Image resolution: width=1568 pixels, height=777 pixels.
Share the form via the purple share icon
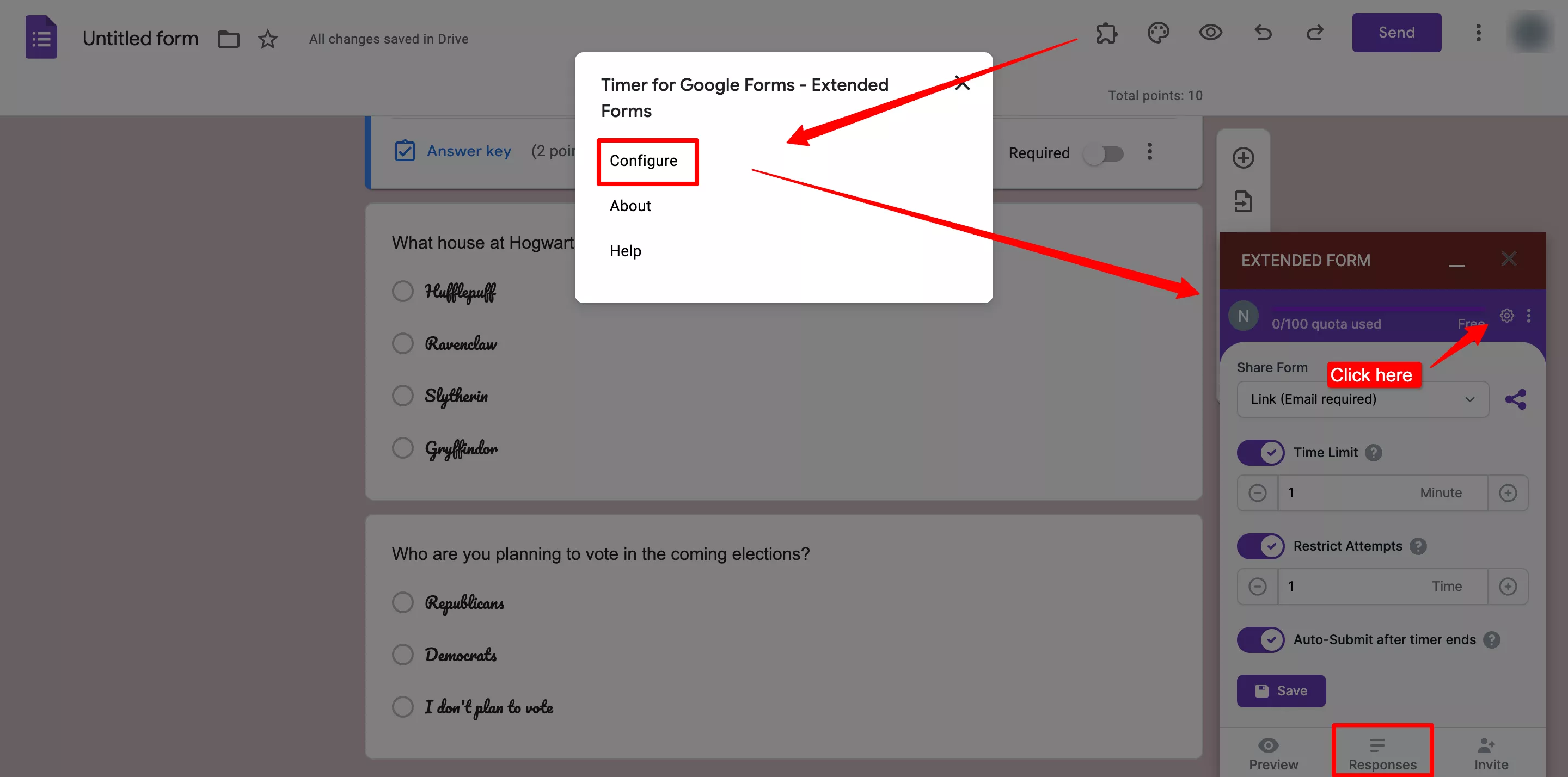click(1516, 399)
